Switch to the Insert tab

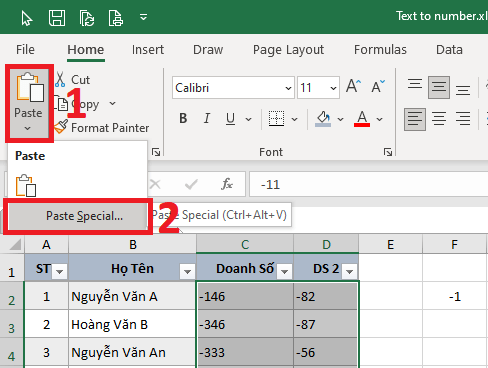148,50
